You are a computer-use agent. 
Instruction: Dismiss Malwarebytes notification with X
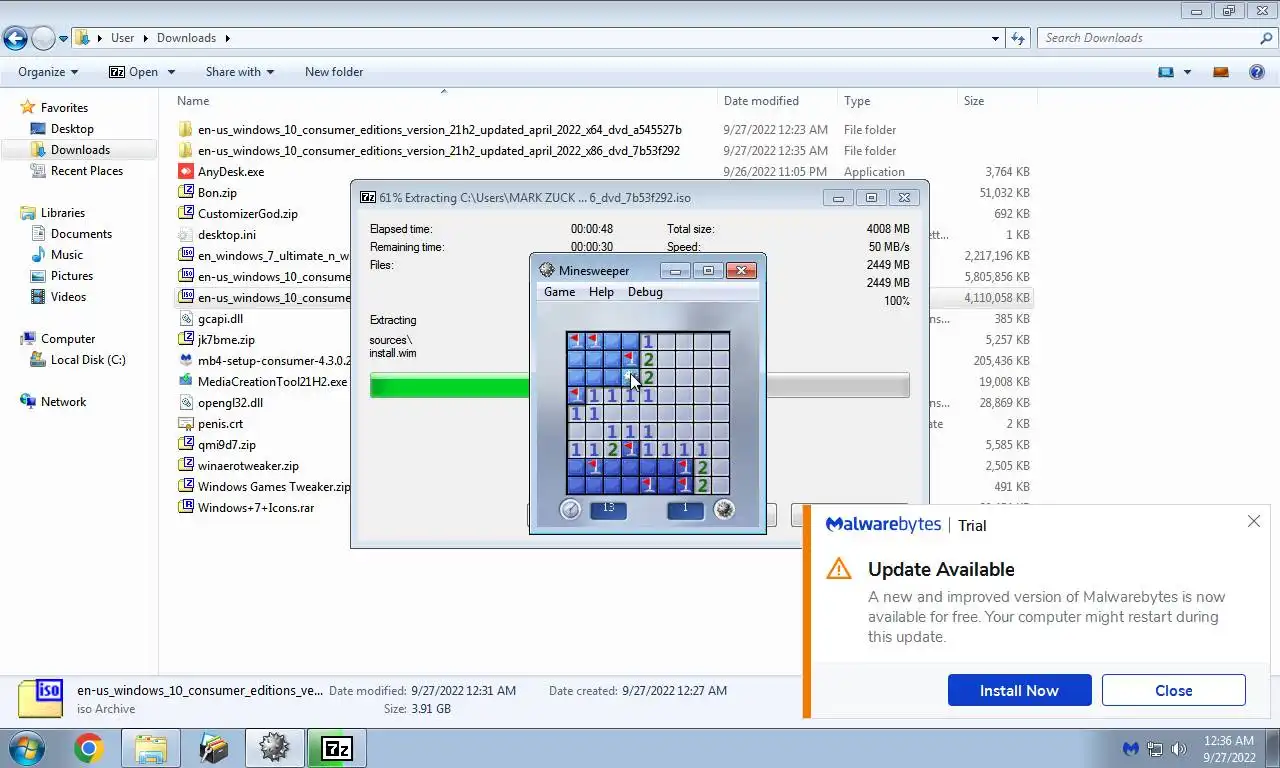click(1253, 521)
